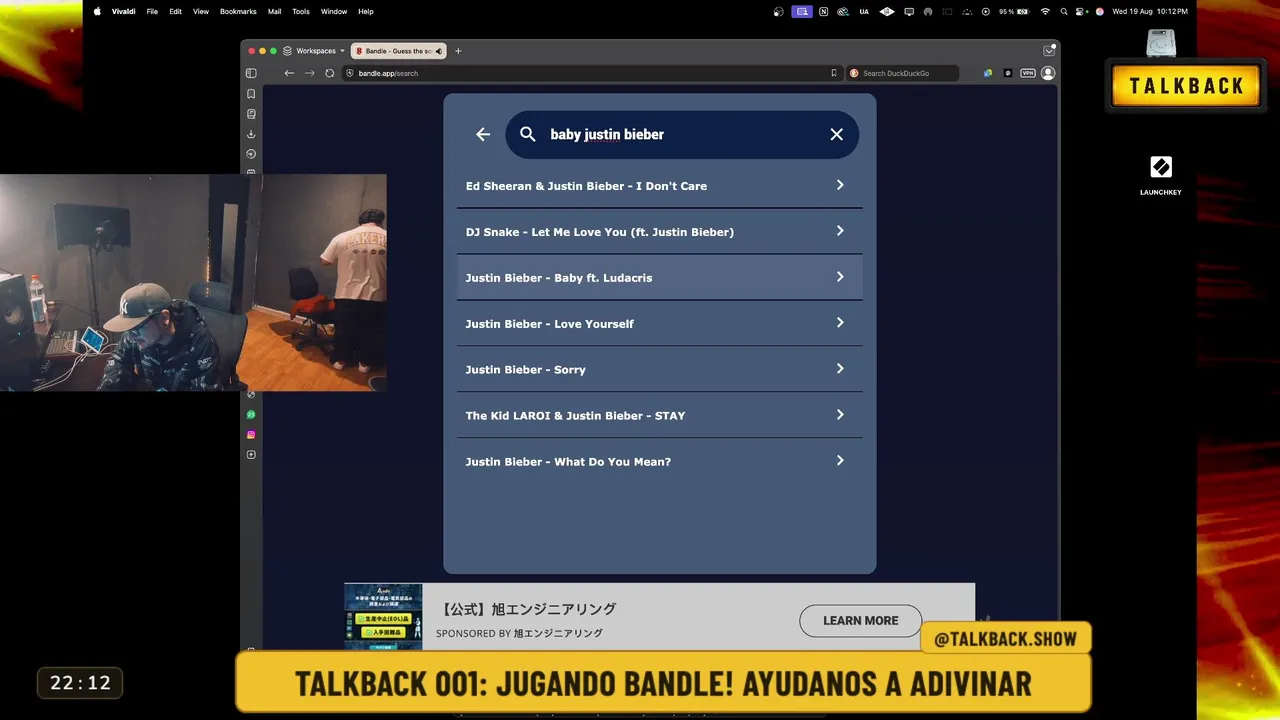Open the Edit menu
This screenshot has width=1280, height=720.
(x=175, y=12)
